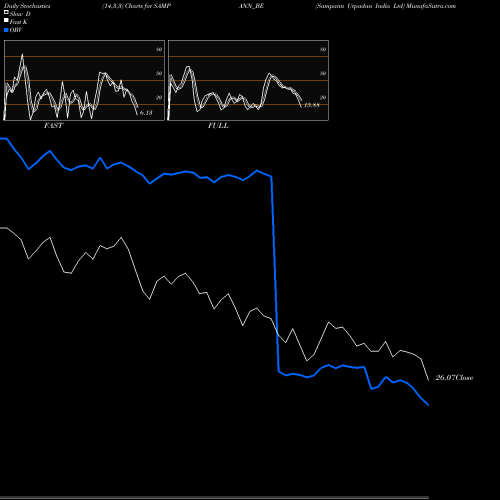Click the Sampann Utpadan India Ltd text

[x=360, y=6]
